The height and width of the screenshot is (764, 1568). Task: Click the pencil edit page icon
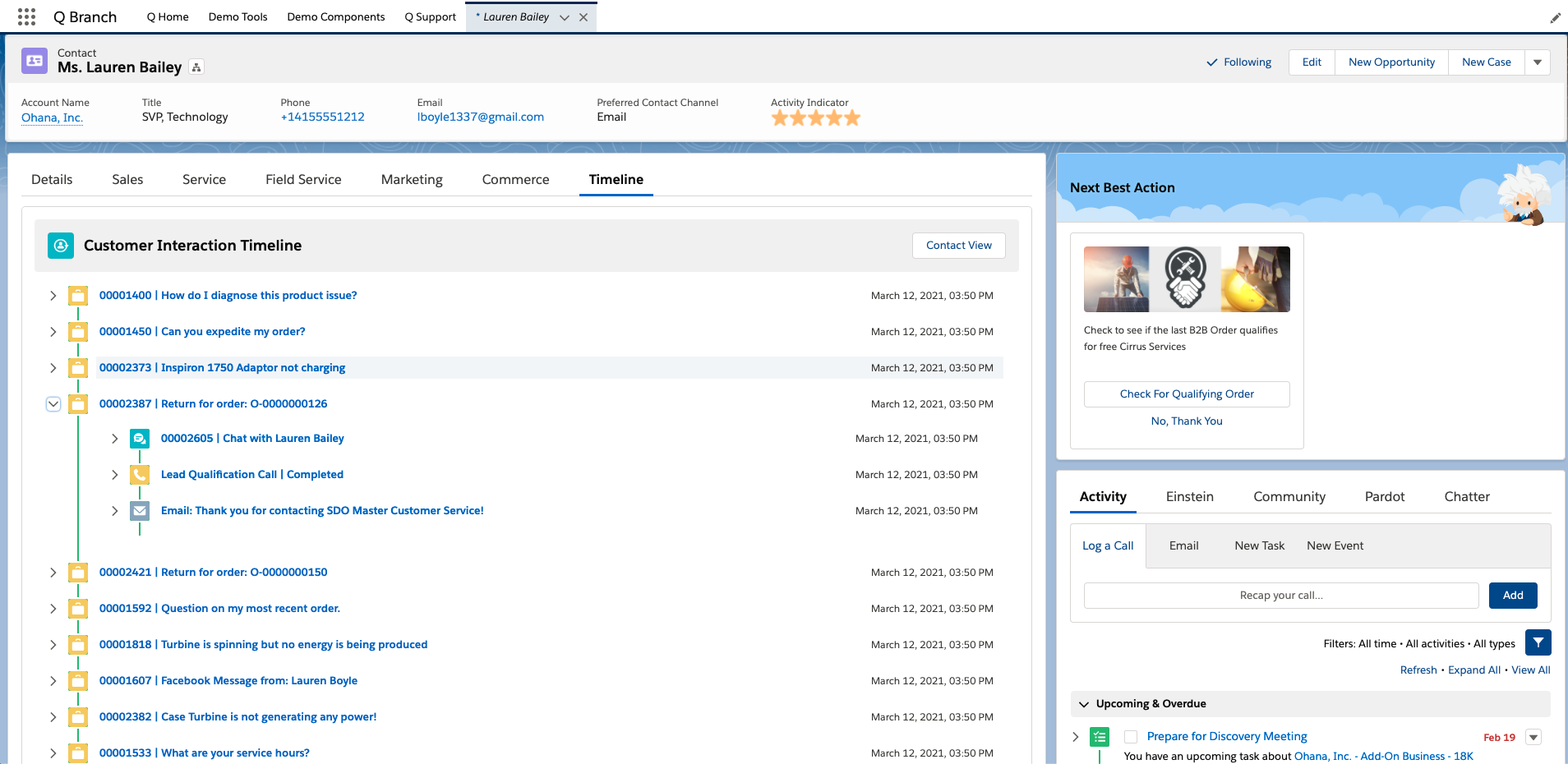(x=1555, y=17)
